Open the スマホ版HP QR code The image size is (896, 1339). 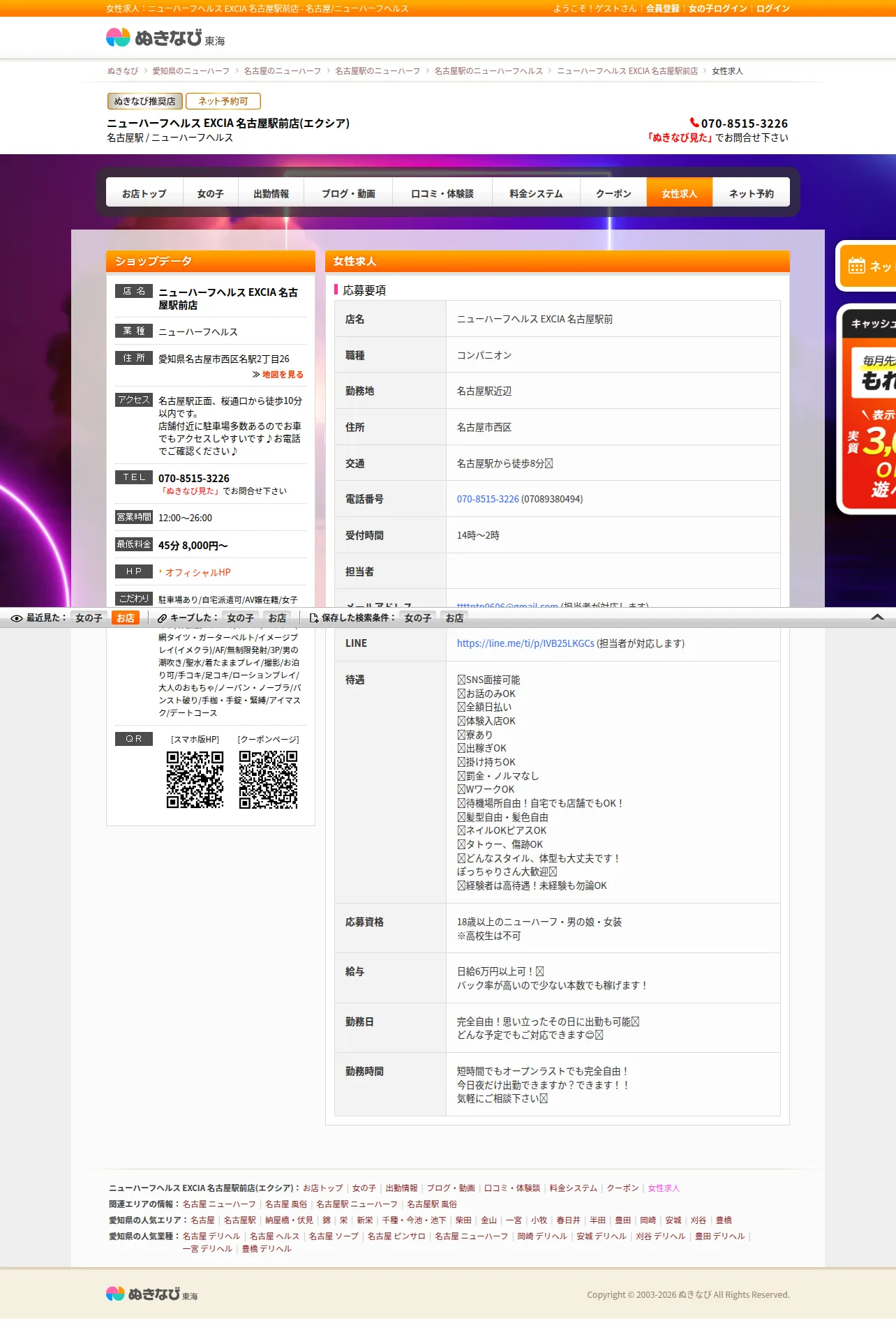(195, 779)
